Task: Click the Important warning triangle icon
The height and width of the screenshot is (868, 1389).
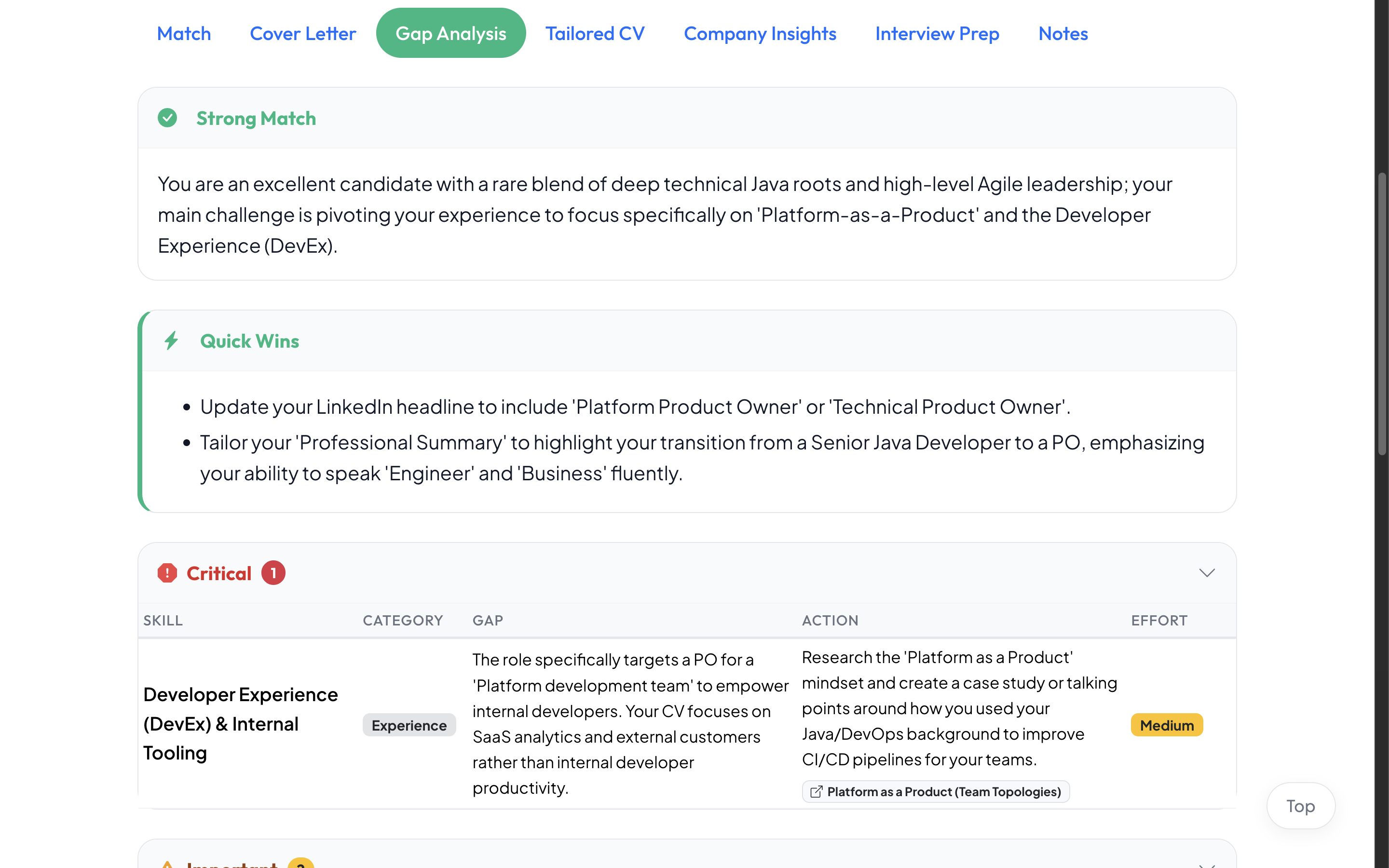Action: coord(167,864)
